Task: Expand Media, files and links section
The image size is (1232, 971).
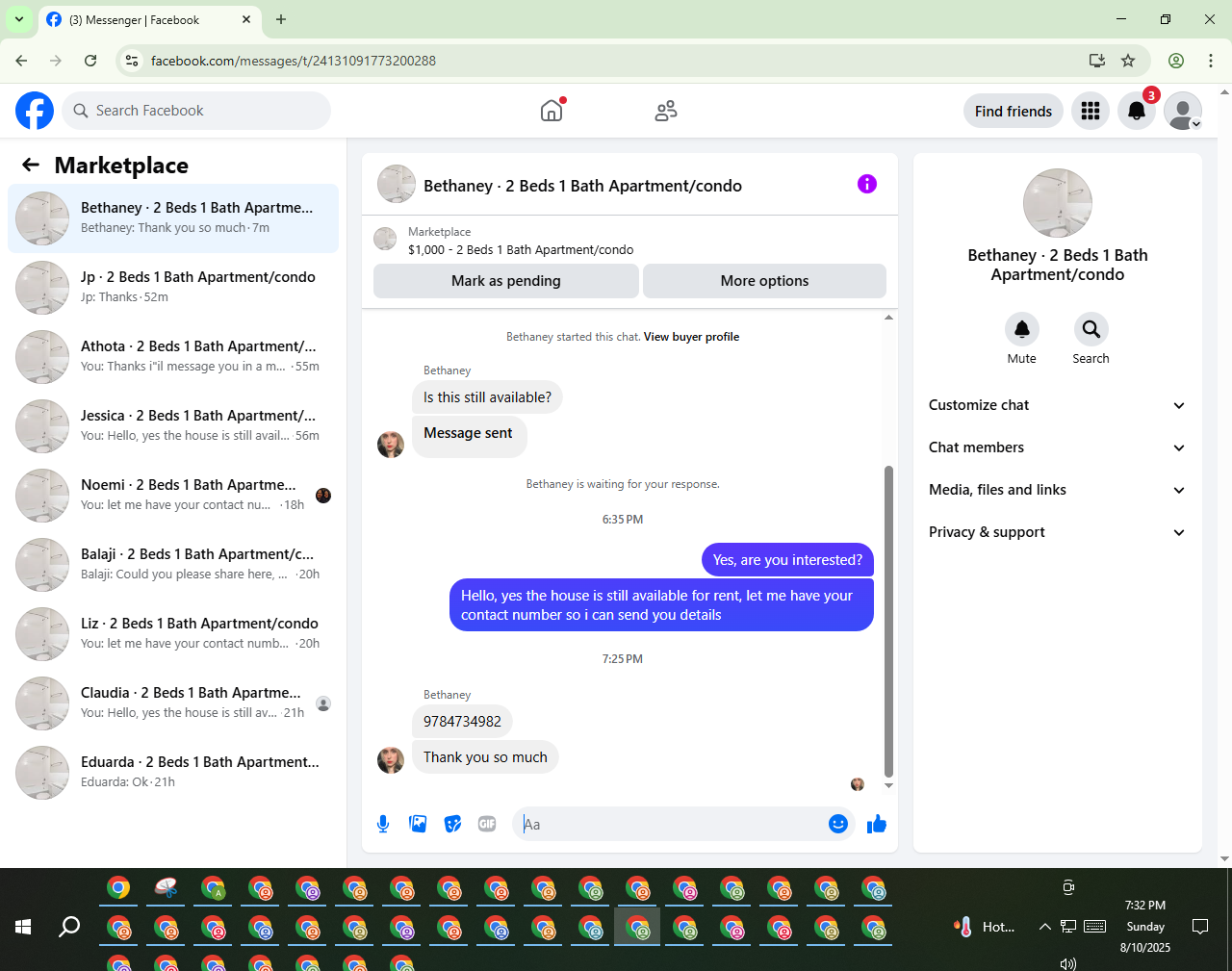Action: [x=1057, y=490]
